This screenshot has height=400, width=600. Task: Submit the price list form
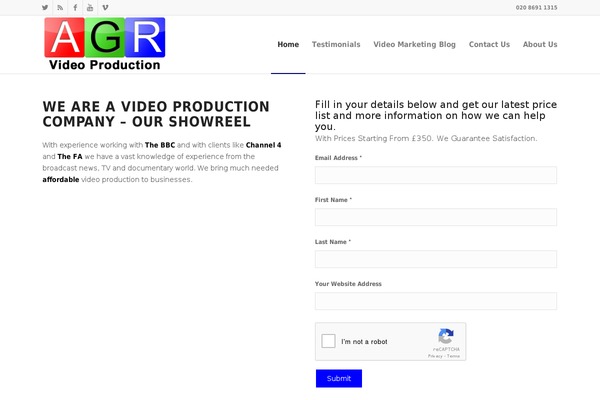click(339, 379)
